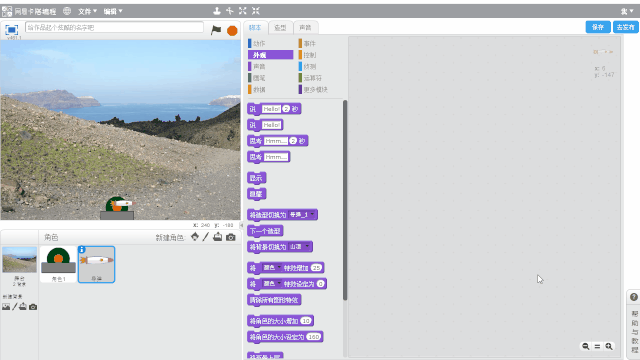Paint a new backdrop icon
640x360 pixels.
(15, 307)
